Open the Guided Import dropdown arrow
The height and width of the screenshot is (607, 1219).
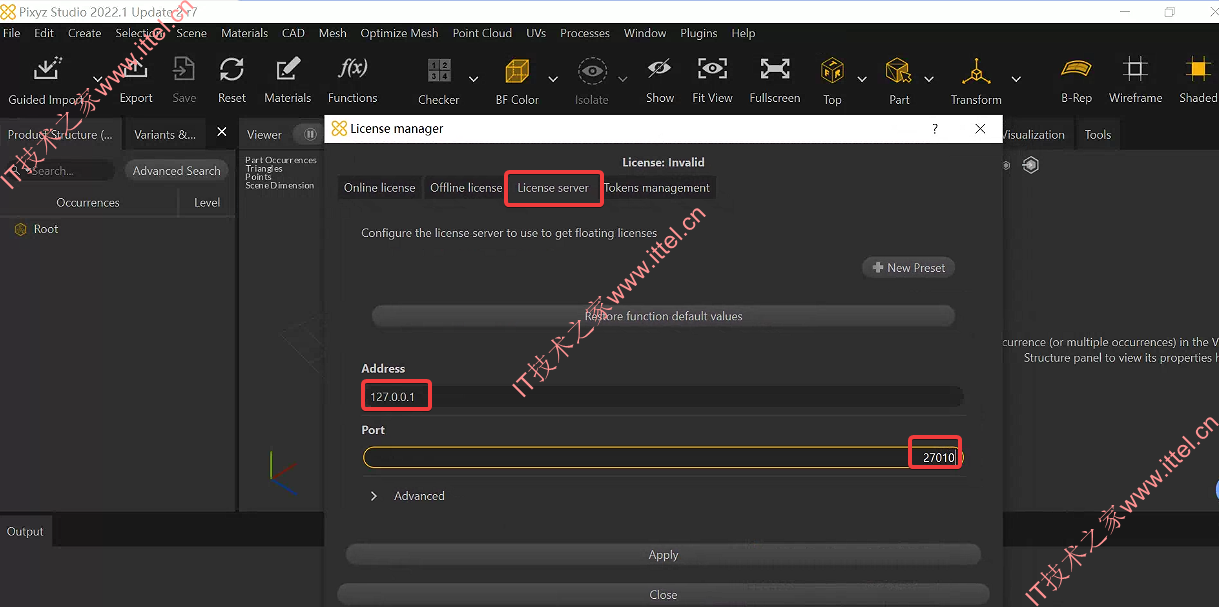click(97, 78)
